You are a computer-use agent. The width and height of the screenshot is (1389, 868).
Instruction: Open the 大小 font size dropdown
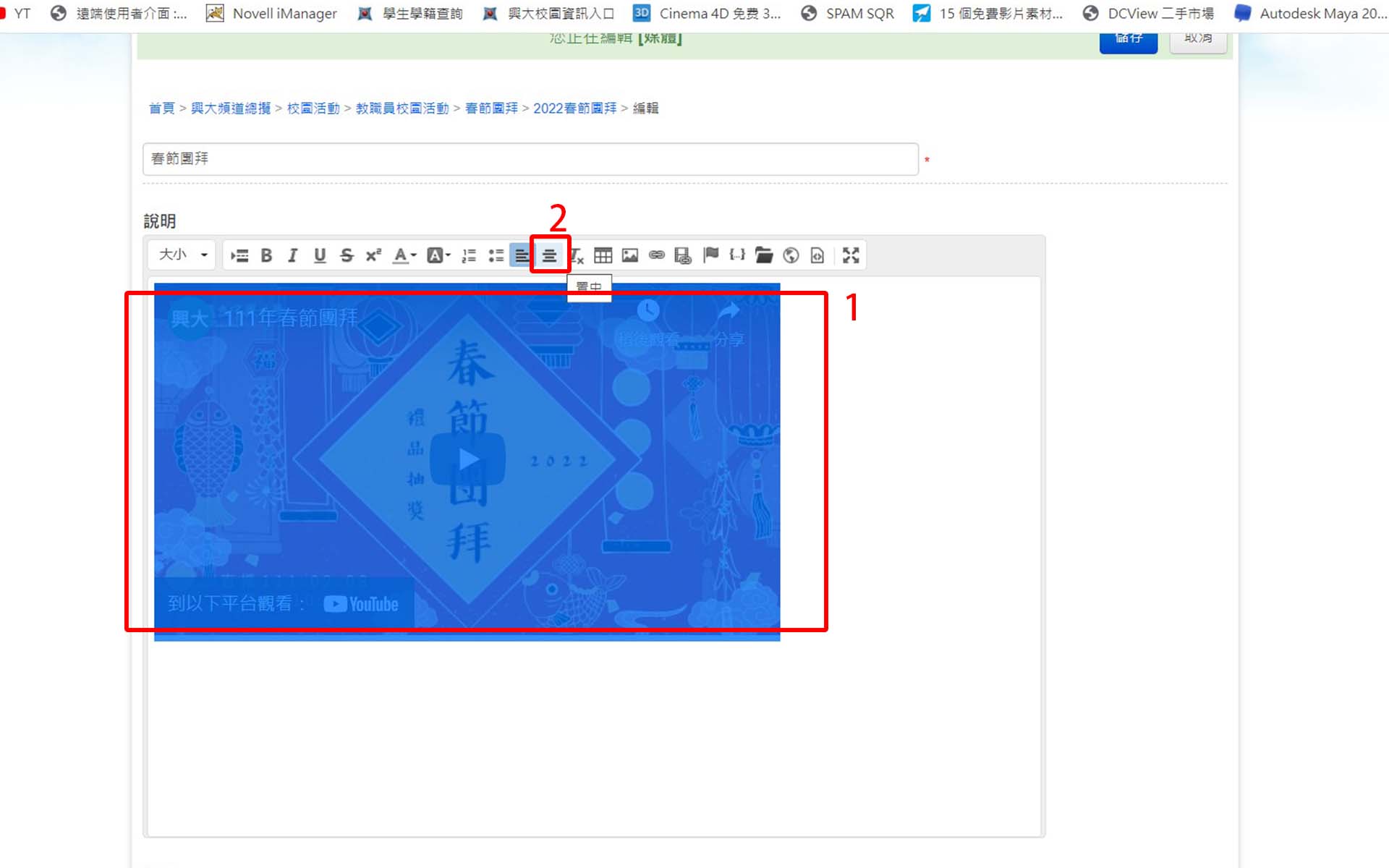pos(183,255)
